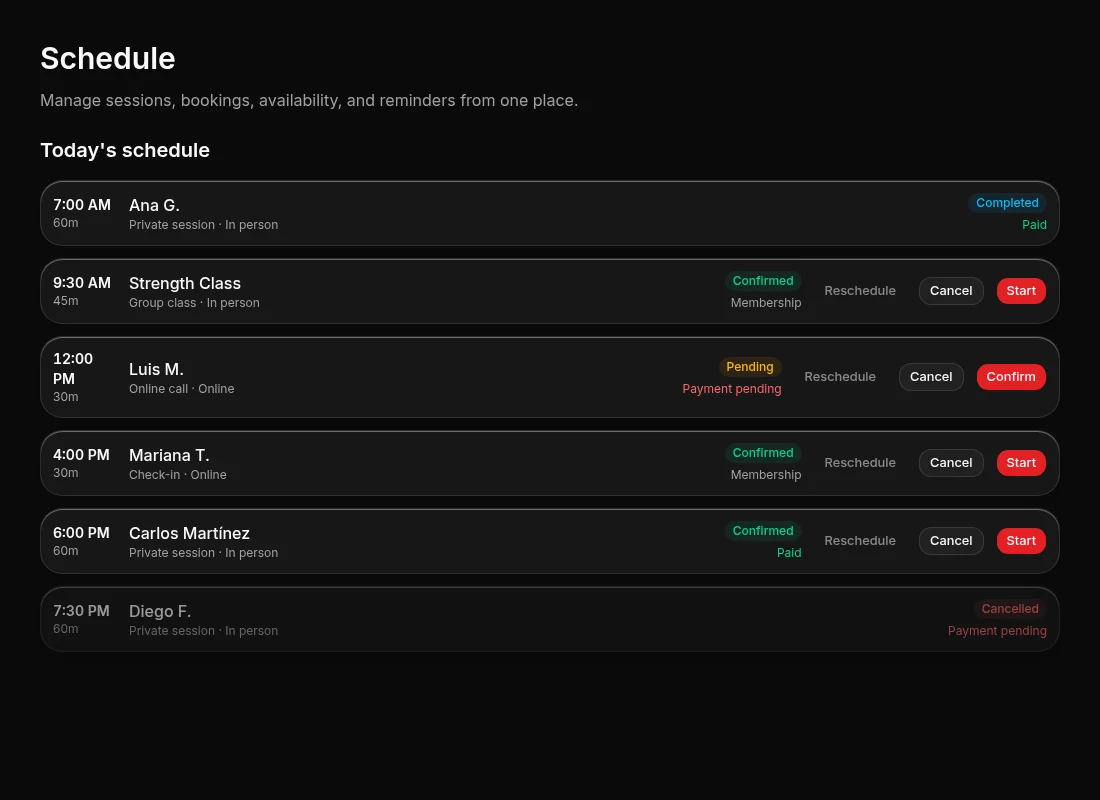This screenshot has width=1100, height=800.
Task: Cancel the Strength Class session
Action: point(951,291)
